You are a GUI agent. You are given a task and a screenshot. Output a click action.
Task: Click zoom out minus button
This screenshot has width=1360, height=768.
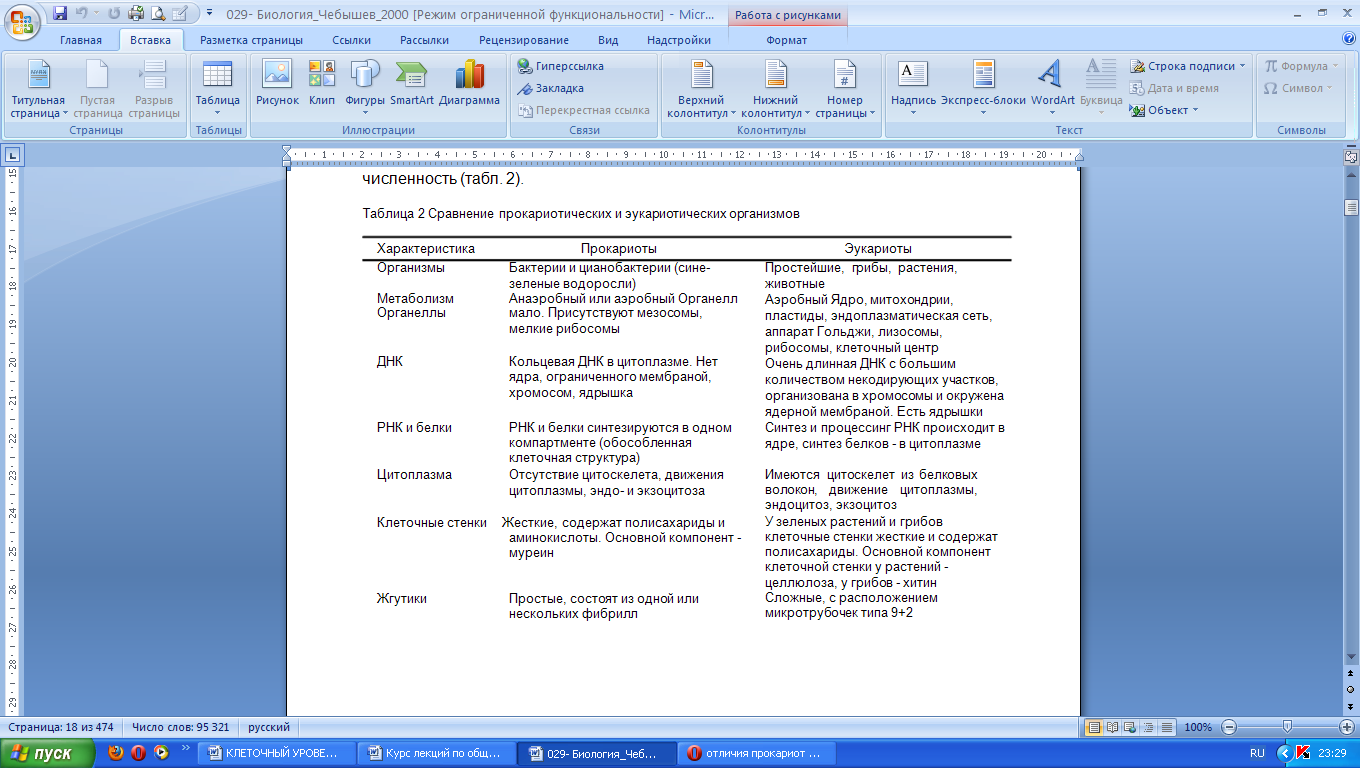(1229, 727)
